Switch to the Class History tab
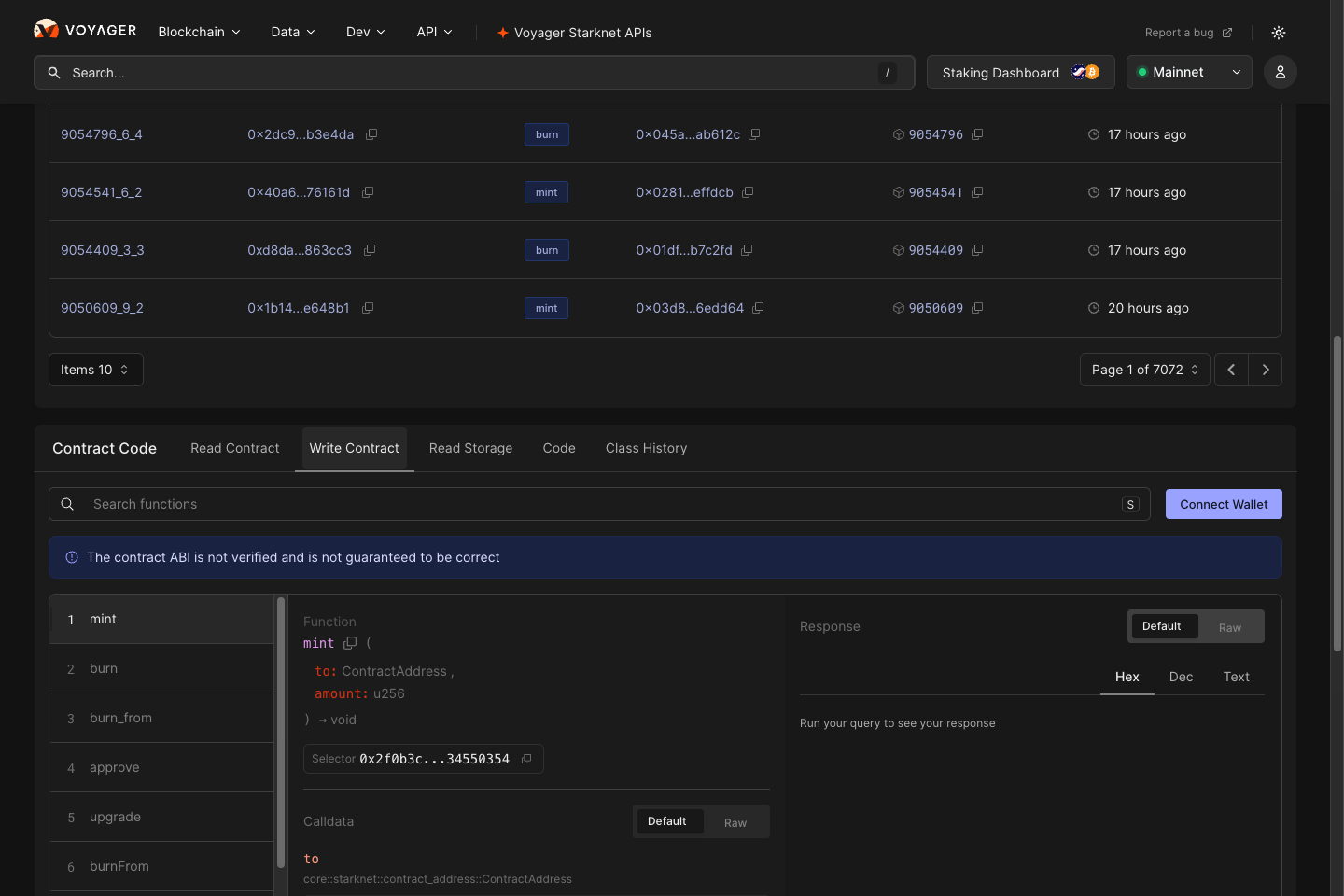Image resolution: width=1344 pixels, height=896 pixels. tap(646, 448)
